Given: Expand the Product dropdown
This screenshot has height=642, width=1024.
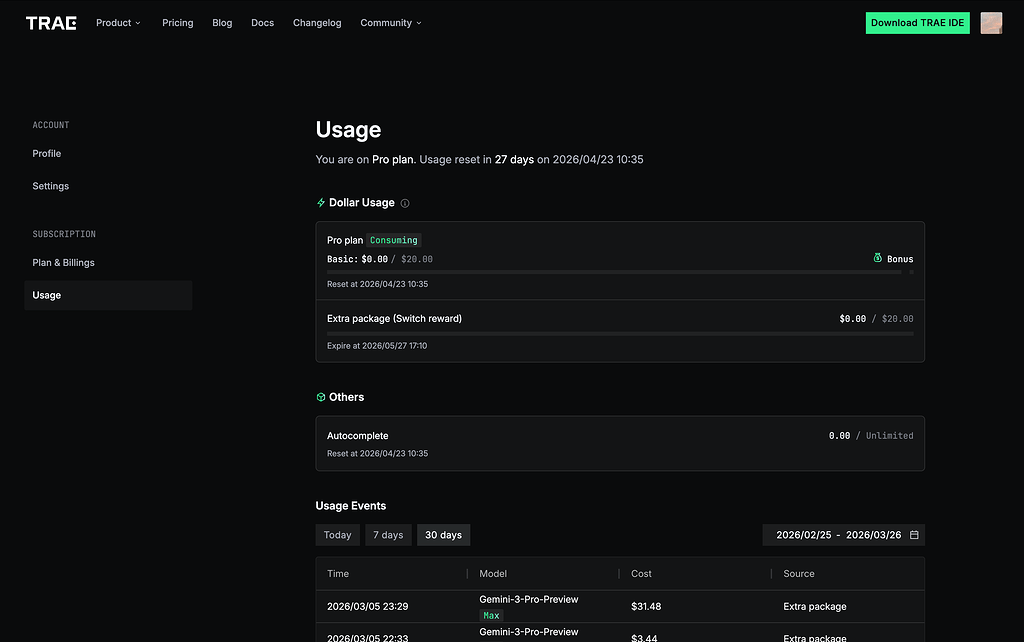Looking at the screenshot, I should click(118, 23).
